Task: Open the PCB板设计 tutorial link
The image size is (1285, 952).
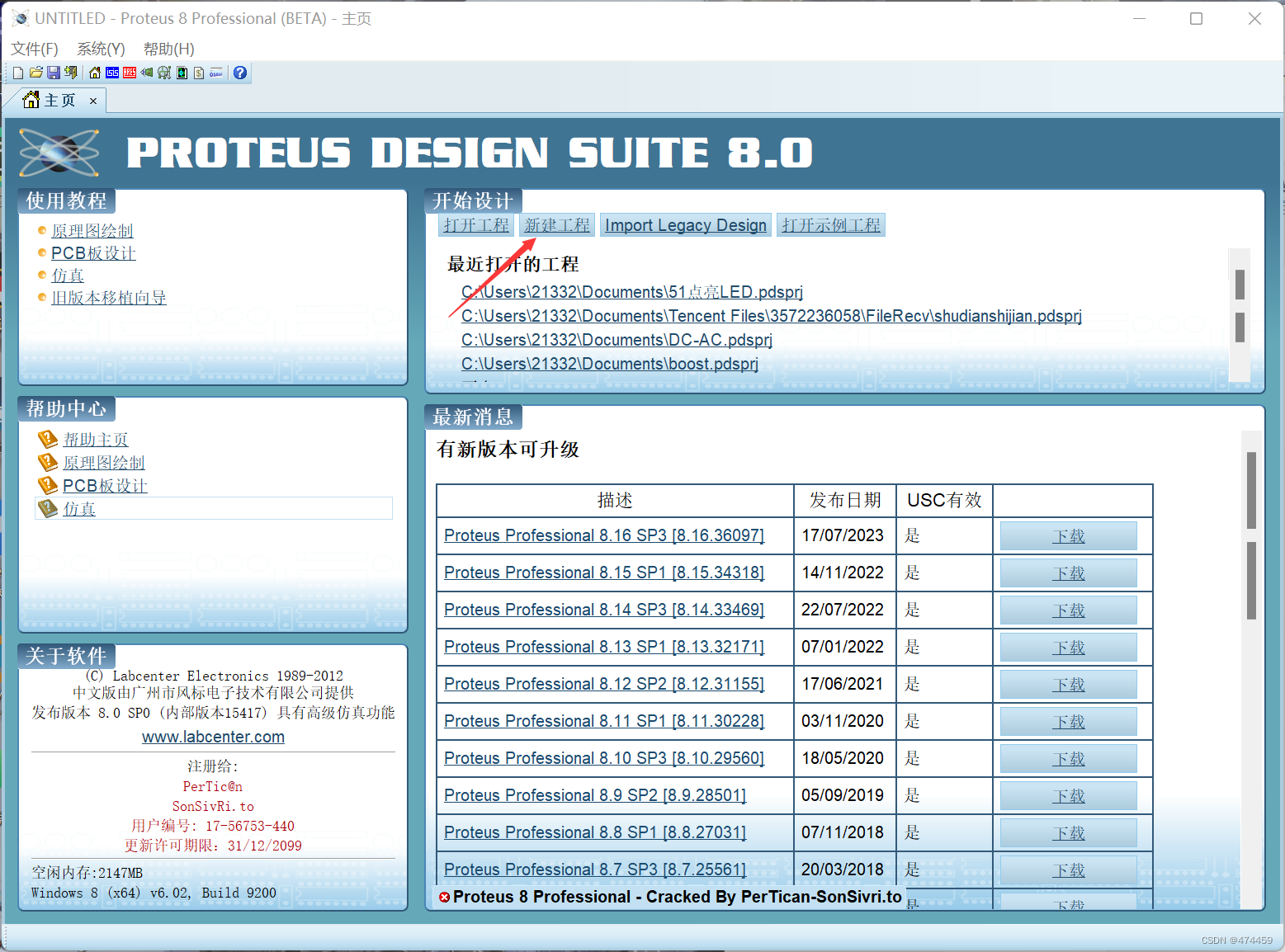Action: [x=93, y=253]
